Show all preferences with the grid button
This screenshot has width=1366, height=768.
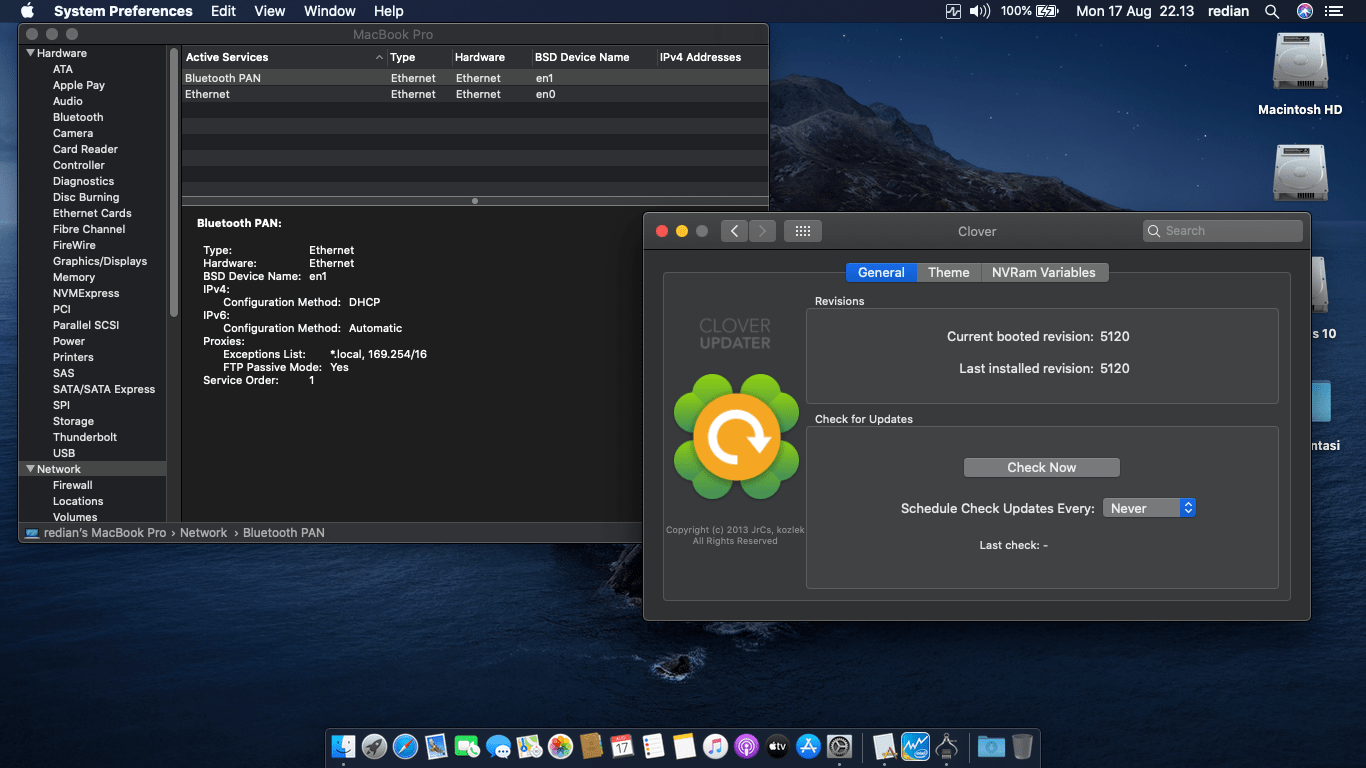pyautogui.click(x=802, y=231)
